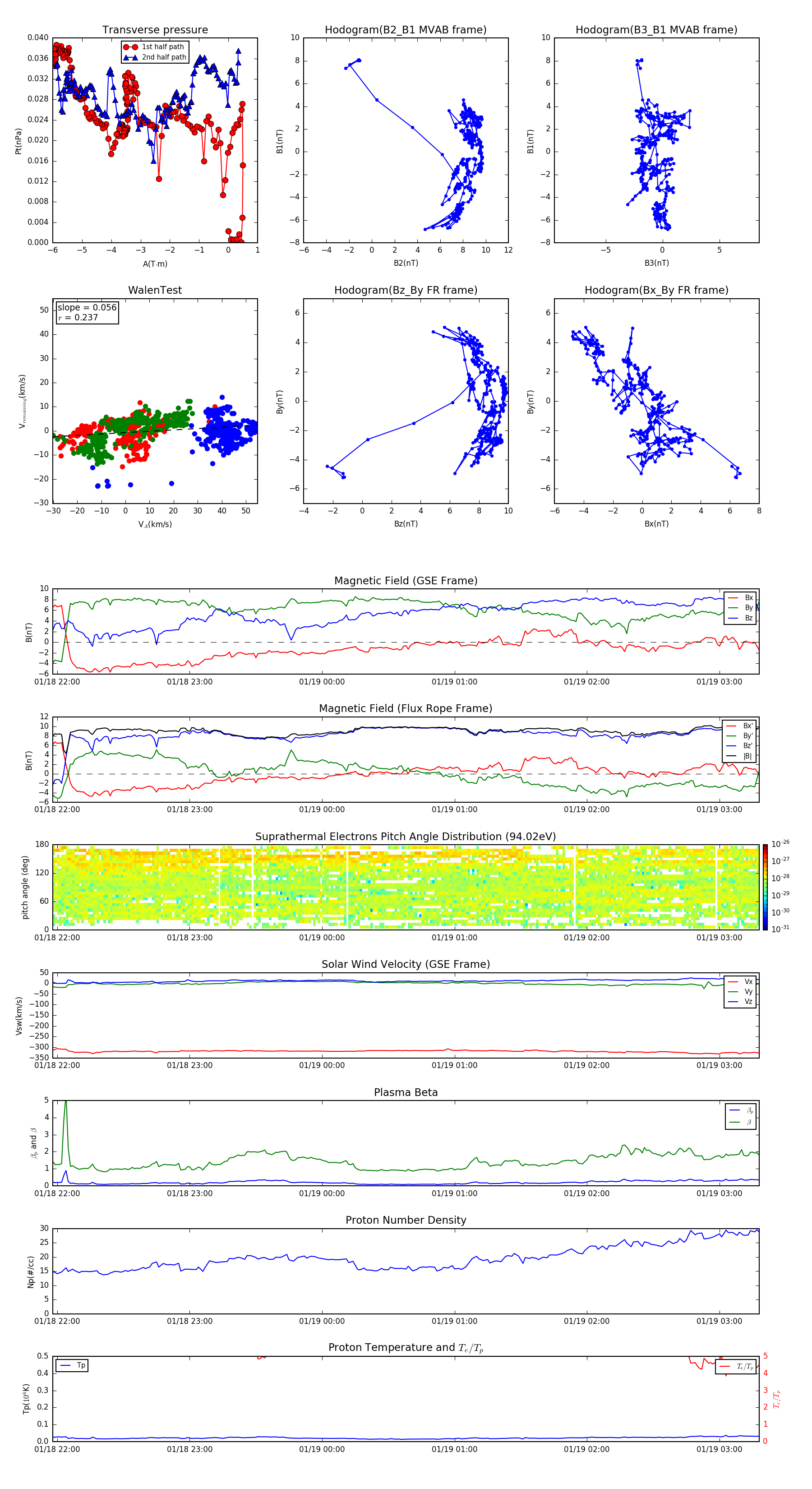Click the βp legend entry in Plasma Beta
Viewport: 812px width, 1489px height.
pos(742,1110)
